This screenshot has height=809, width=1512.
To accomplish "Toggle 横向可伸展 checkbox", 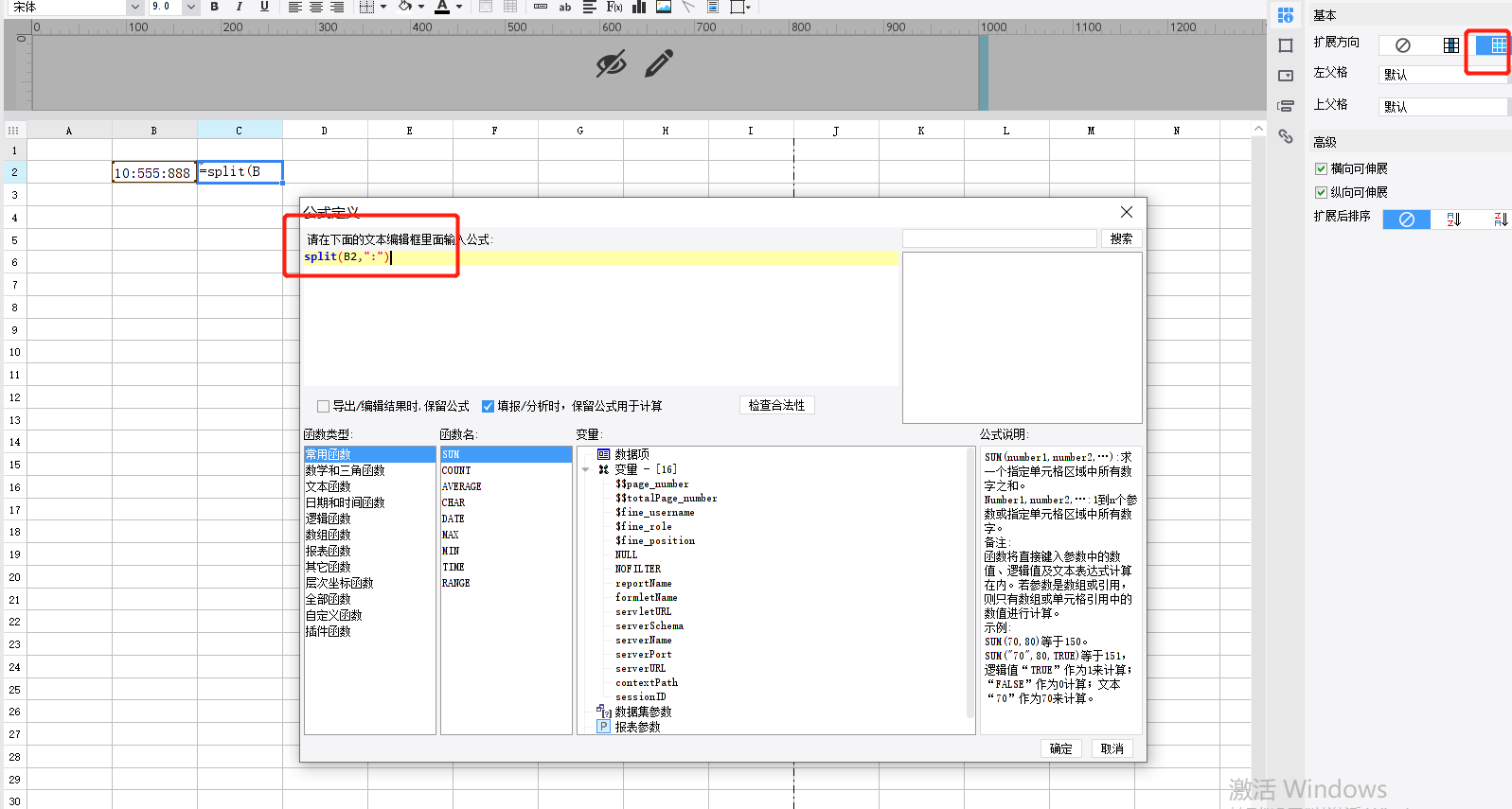I will 1321,168.
